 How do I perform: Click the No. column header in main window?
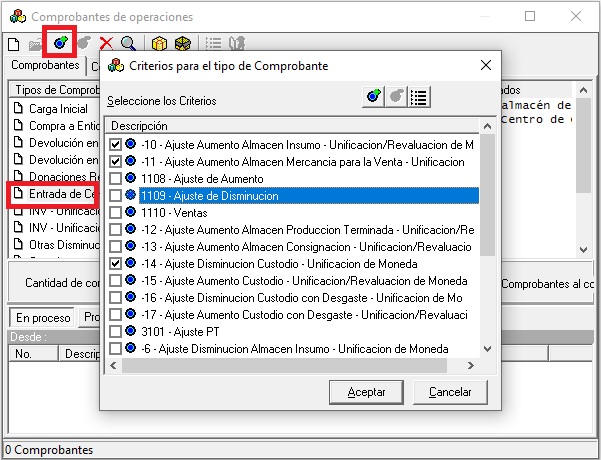pos(34,353)
